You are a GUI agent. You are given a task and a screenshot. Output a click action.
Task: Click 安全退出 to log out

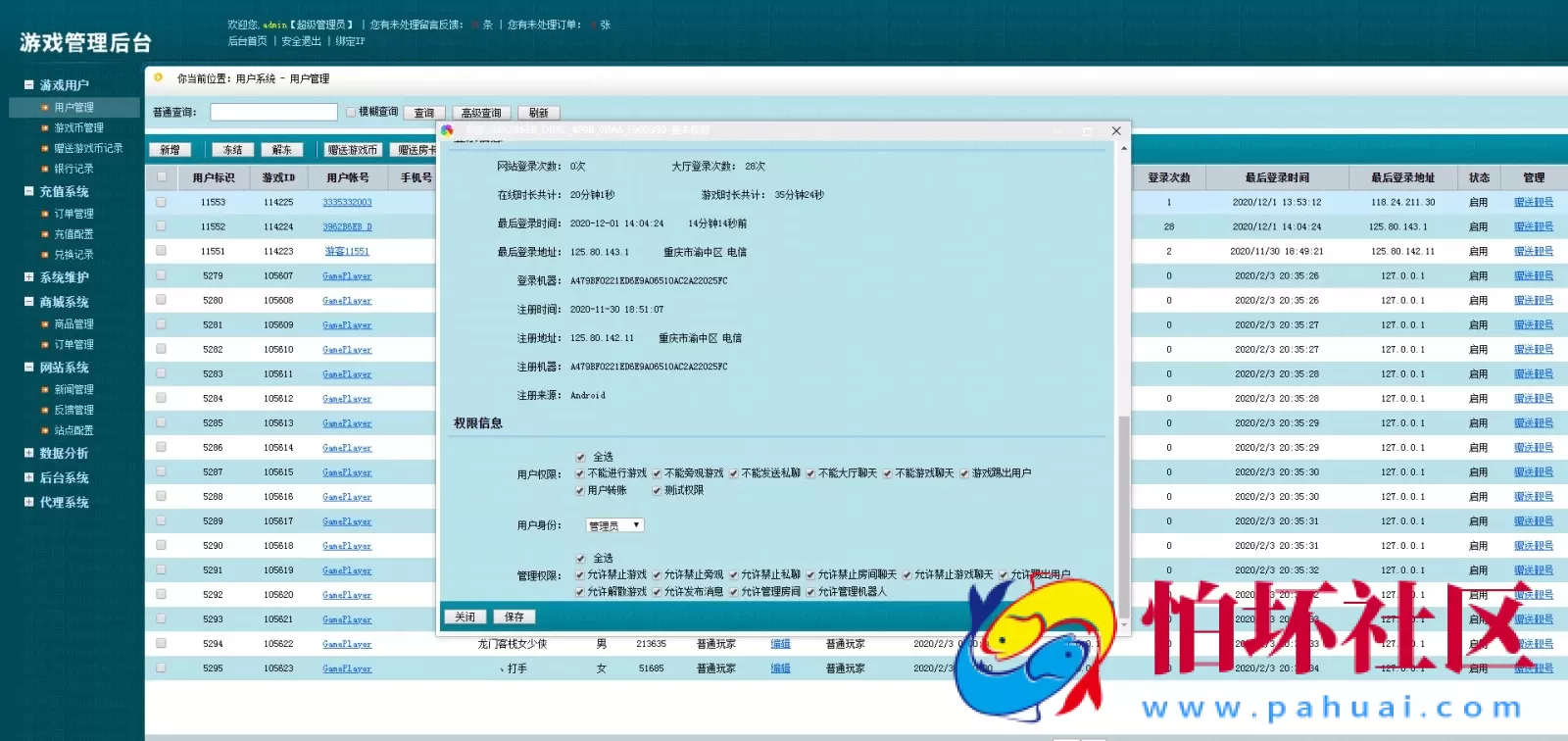(x=302, y=41)
